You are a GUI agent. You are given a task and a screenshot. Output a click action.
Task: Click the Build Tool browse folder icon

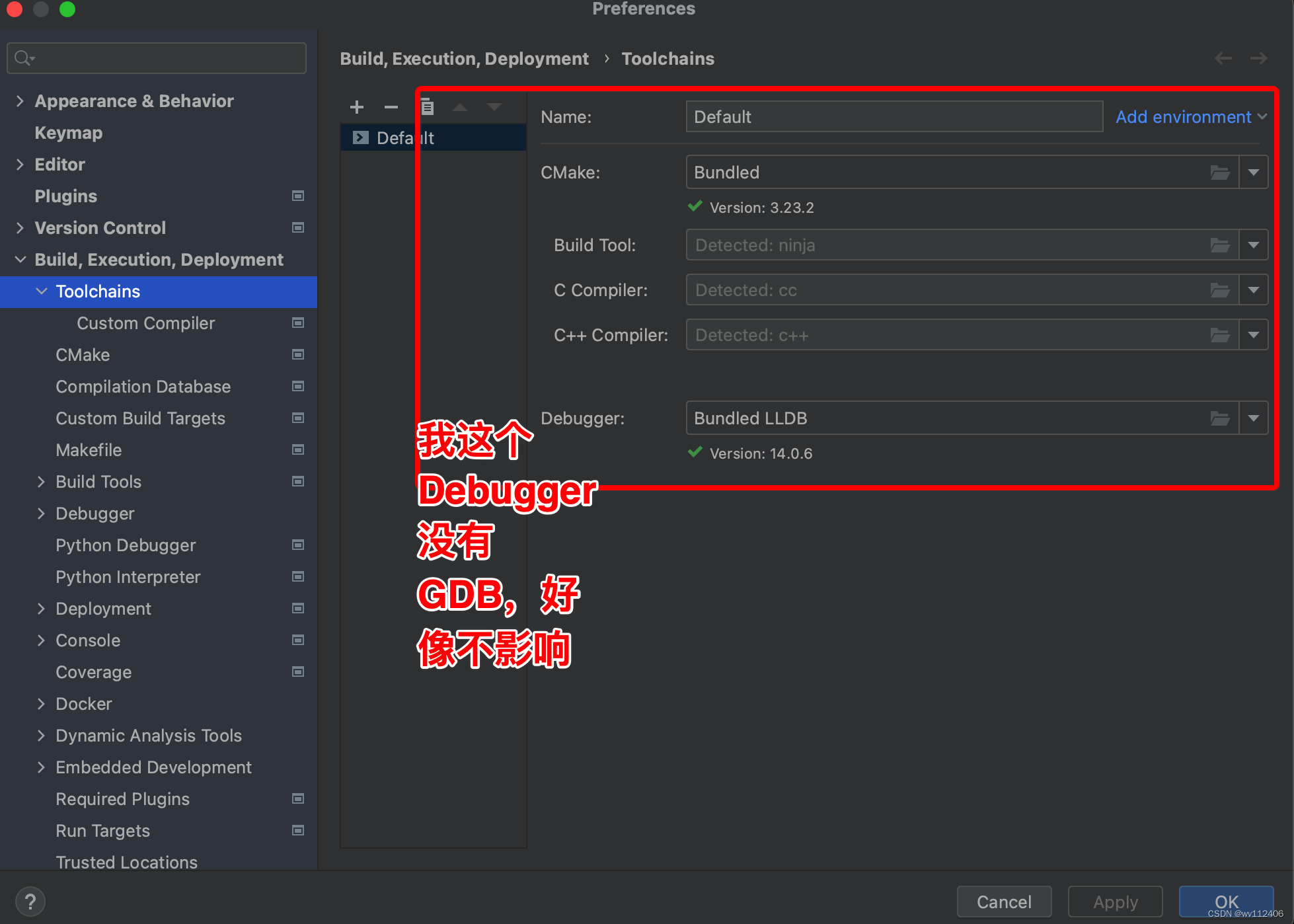[x=1219, y=245]
